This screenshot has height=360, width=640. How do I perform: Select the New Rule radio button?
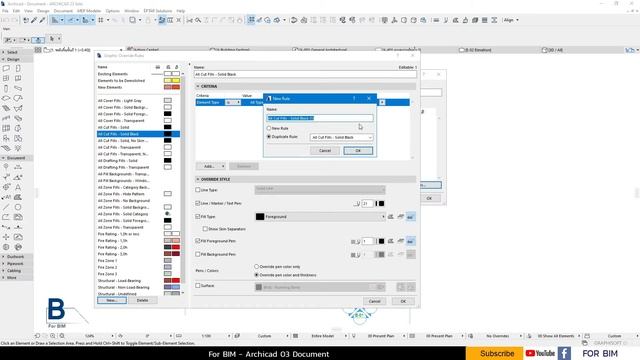[269, 128]
